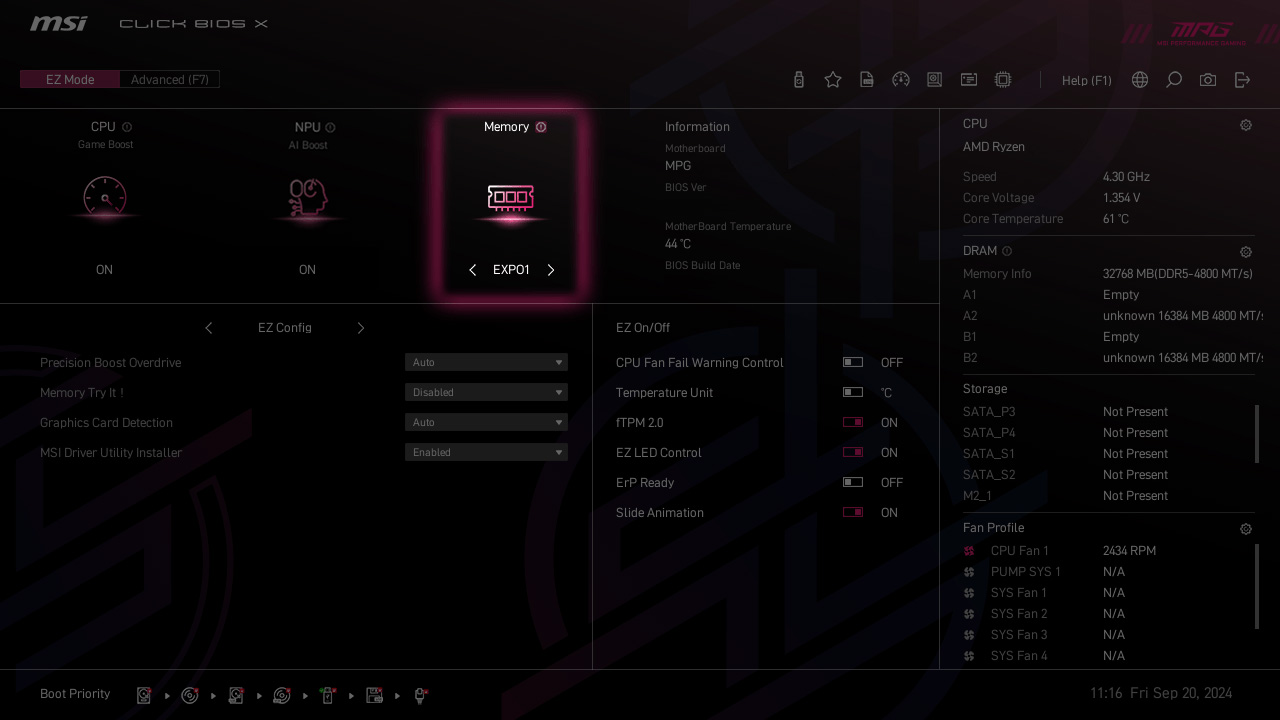Open Fan Profile settings gear
Image resolution: width=1280 pixels, height=720 pixels.
click(1246, 529)
